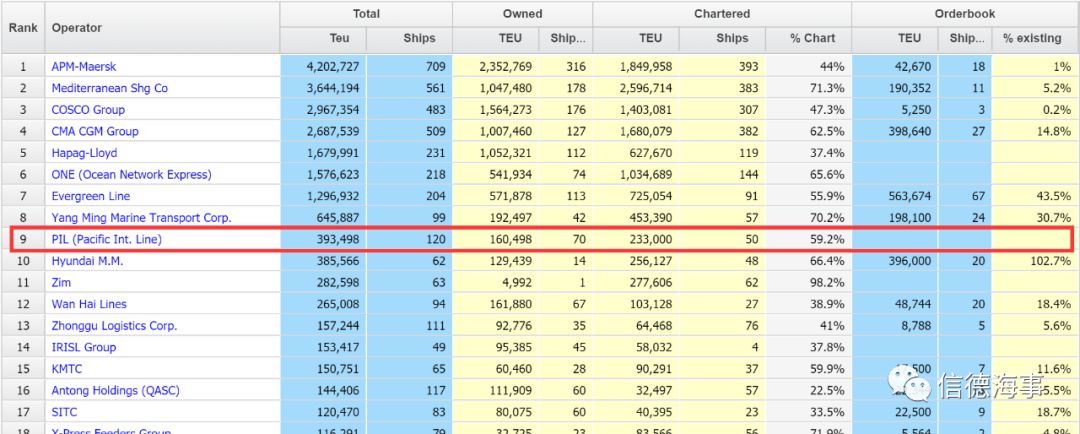
Task: Select Hyundai orderbook TEU 396,000
Action: click(910, 261)
